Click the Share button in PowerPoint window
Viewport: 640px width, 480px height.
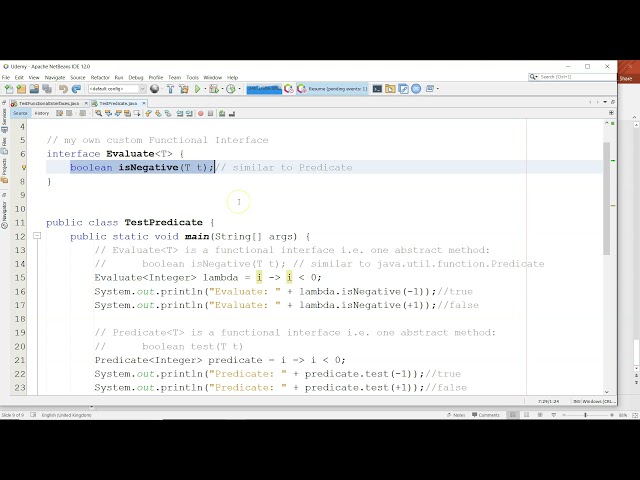(x=626, y=78)
